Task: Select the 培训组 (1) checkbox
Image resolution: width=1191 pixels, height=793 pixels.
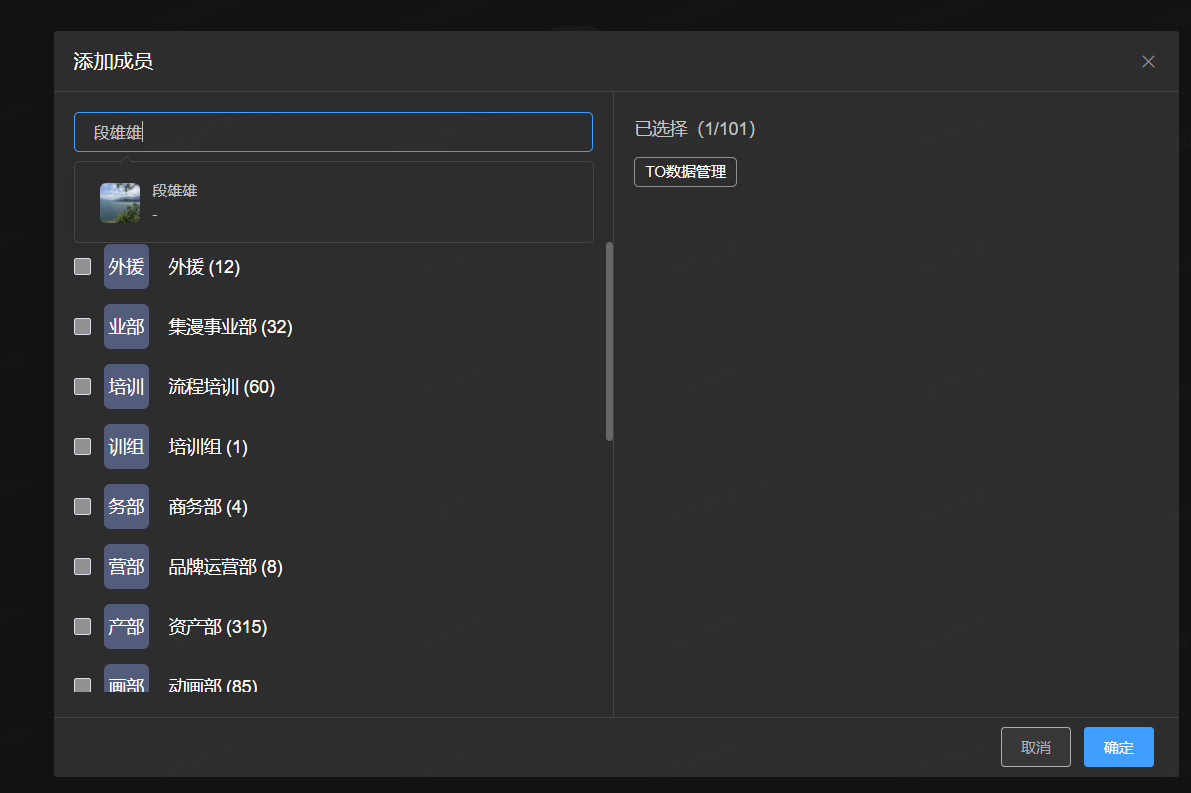Action: (x=83, y=447)
